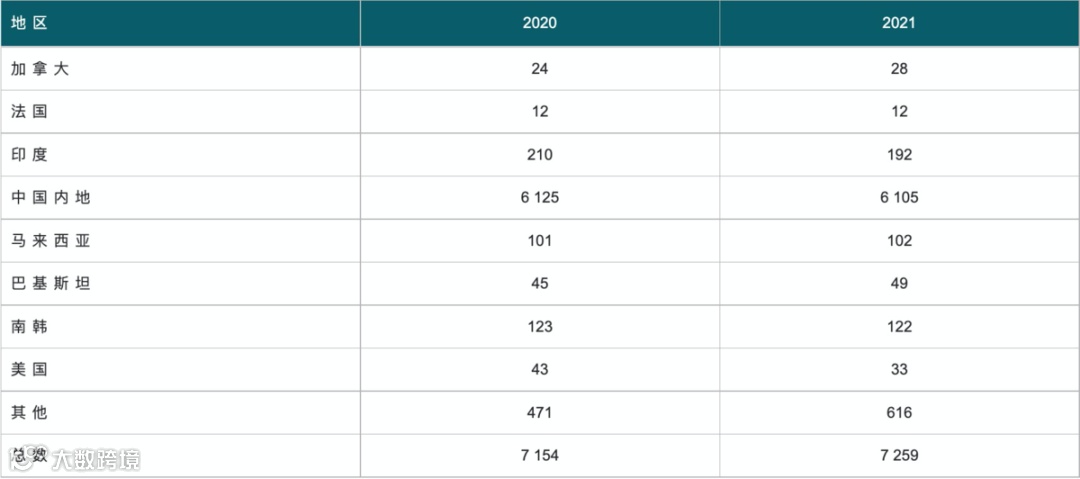The image size is (1080, 479).
Task: Select the total 2021 value 7 259
Action: 899,456
